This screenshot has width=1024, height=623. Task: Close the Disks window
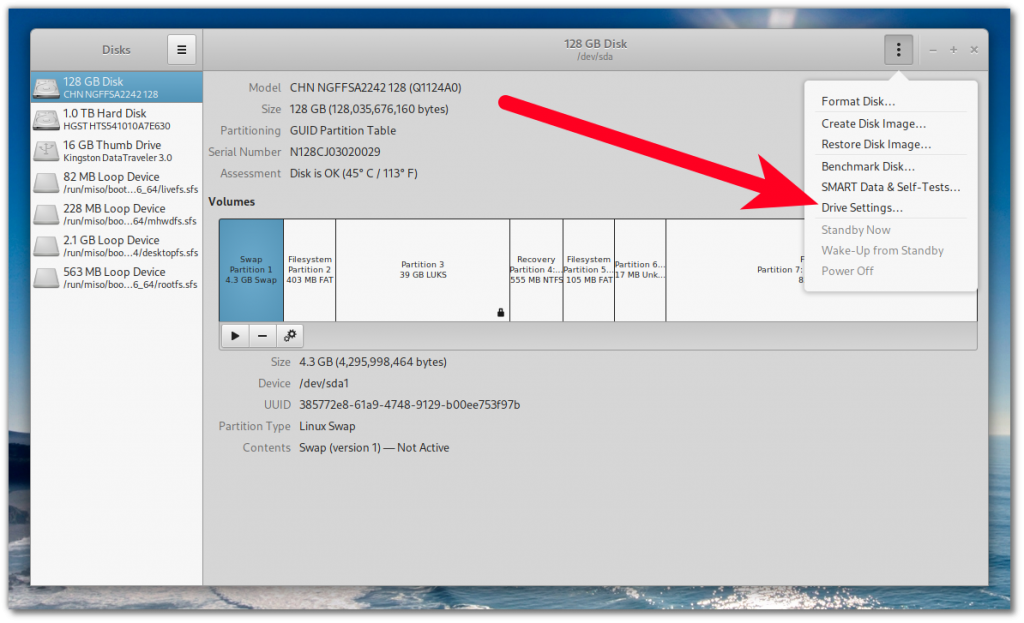[x=974, y=50]
